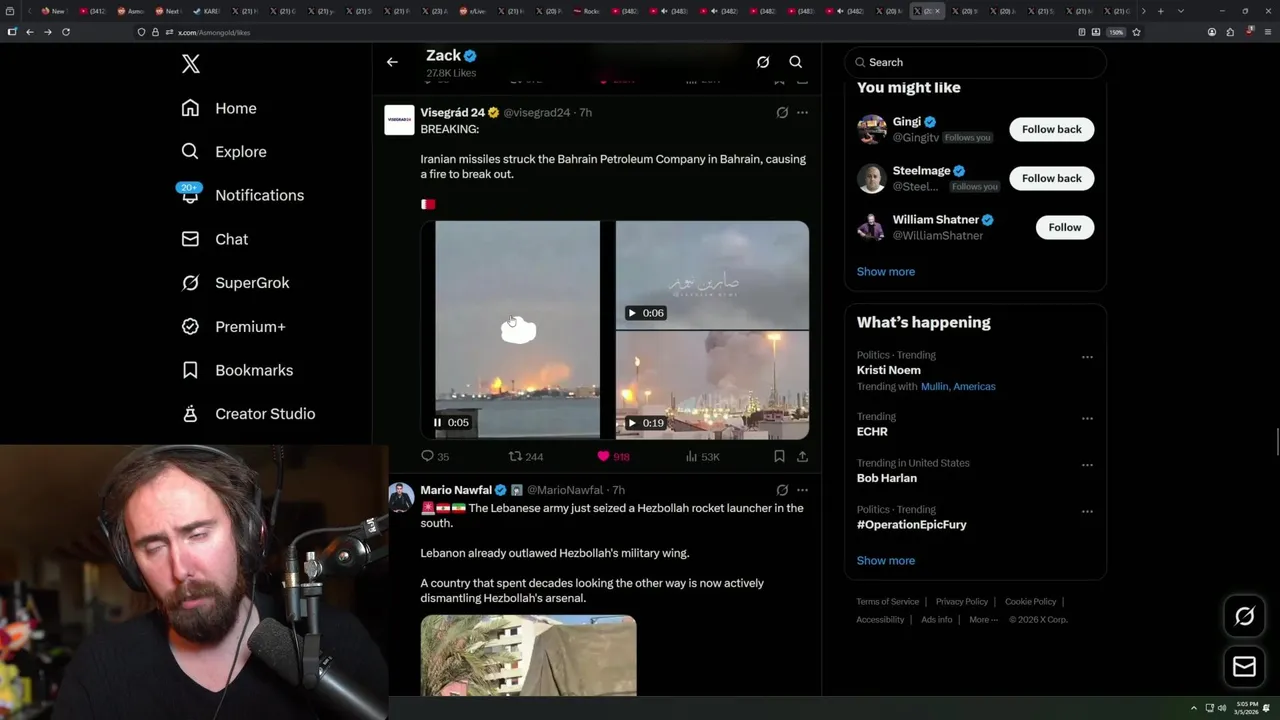Viewport: 1280px width, 720px height.
Task: Open the floating Messages envelope button
Action: 1245,667
